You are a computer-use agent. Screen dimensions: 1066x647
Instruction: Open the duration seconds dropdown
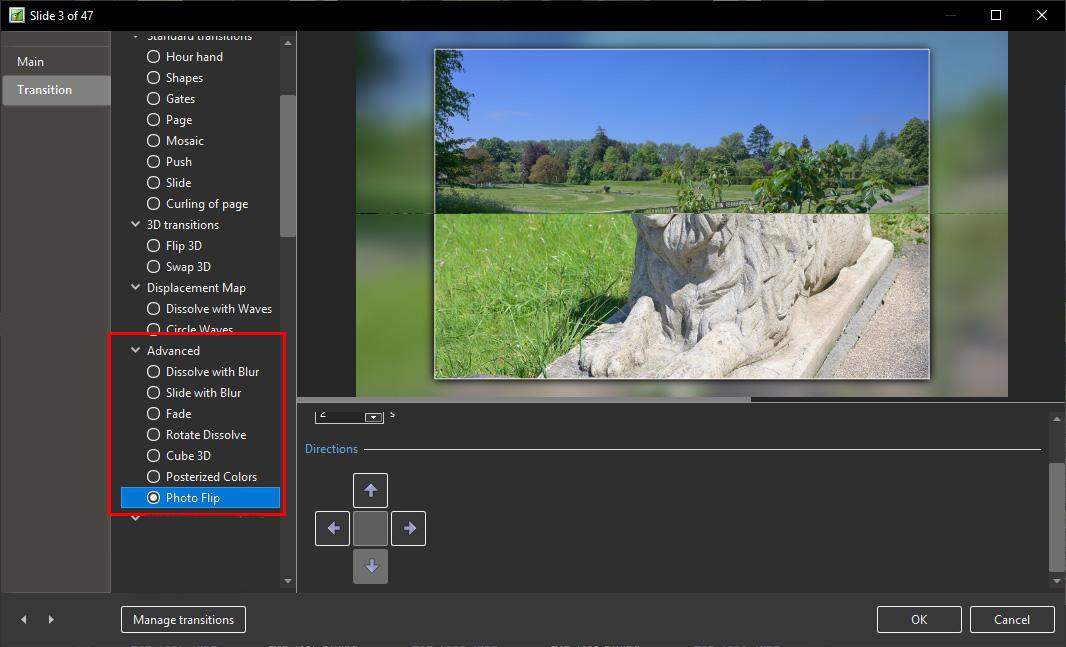tap(373, 416)
